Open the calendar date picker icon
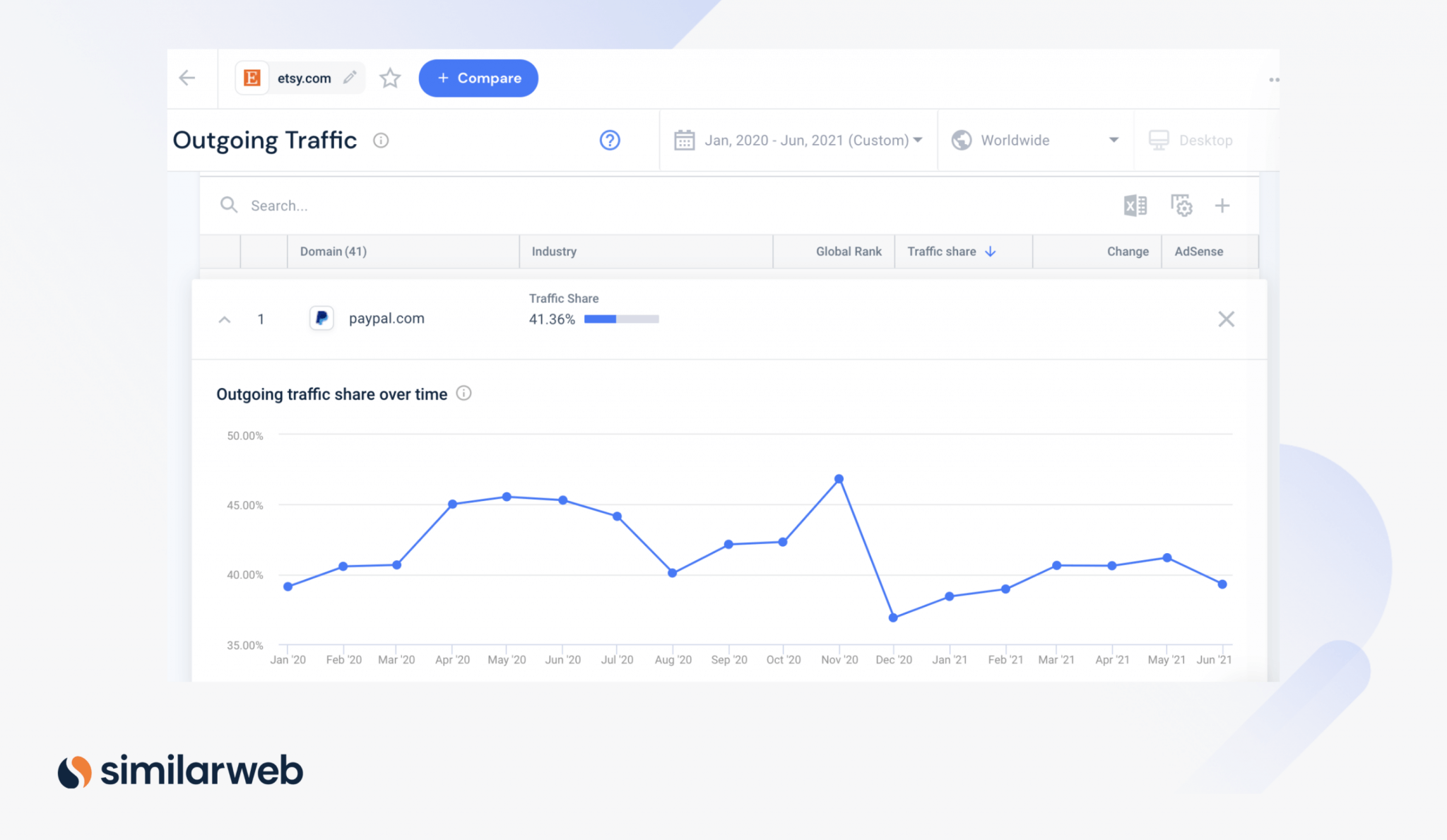The image size is (1447, 840). (x=684, y=140)
